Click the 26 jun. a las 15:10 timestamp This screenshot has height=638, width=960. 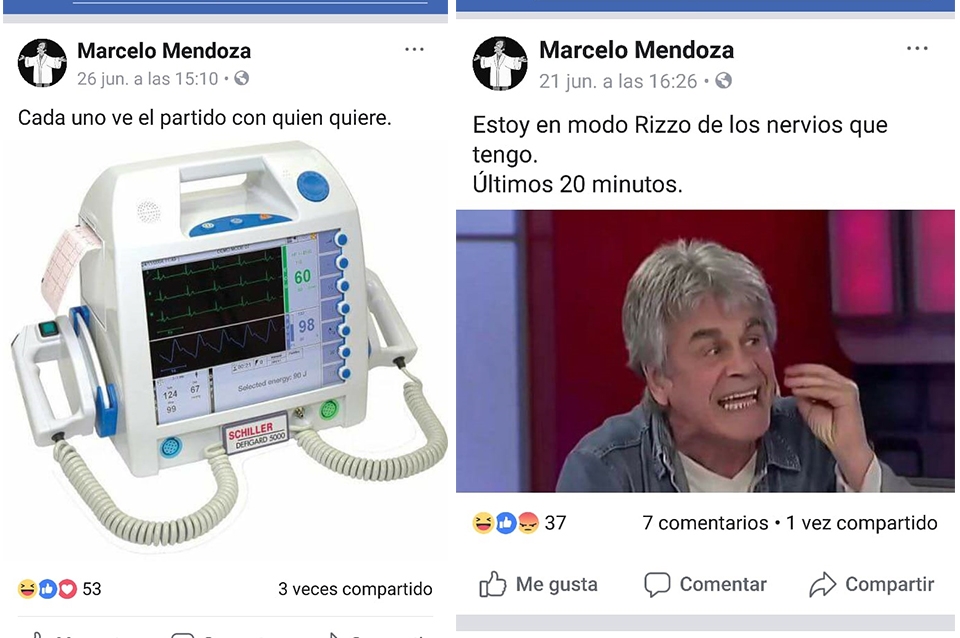click(x=148, y=79)
